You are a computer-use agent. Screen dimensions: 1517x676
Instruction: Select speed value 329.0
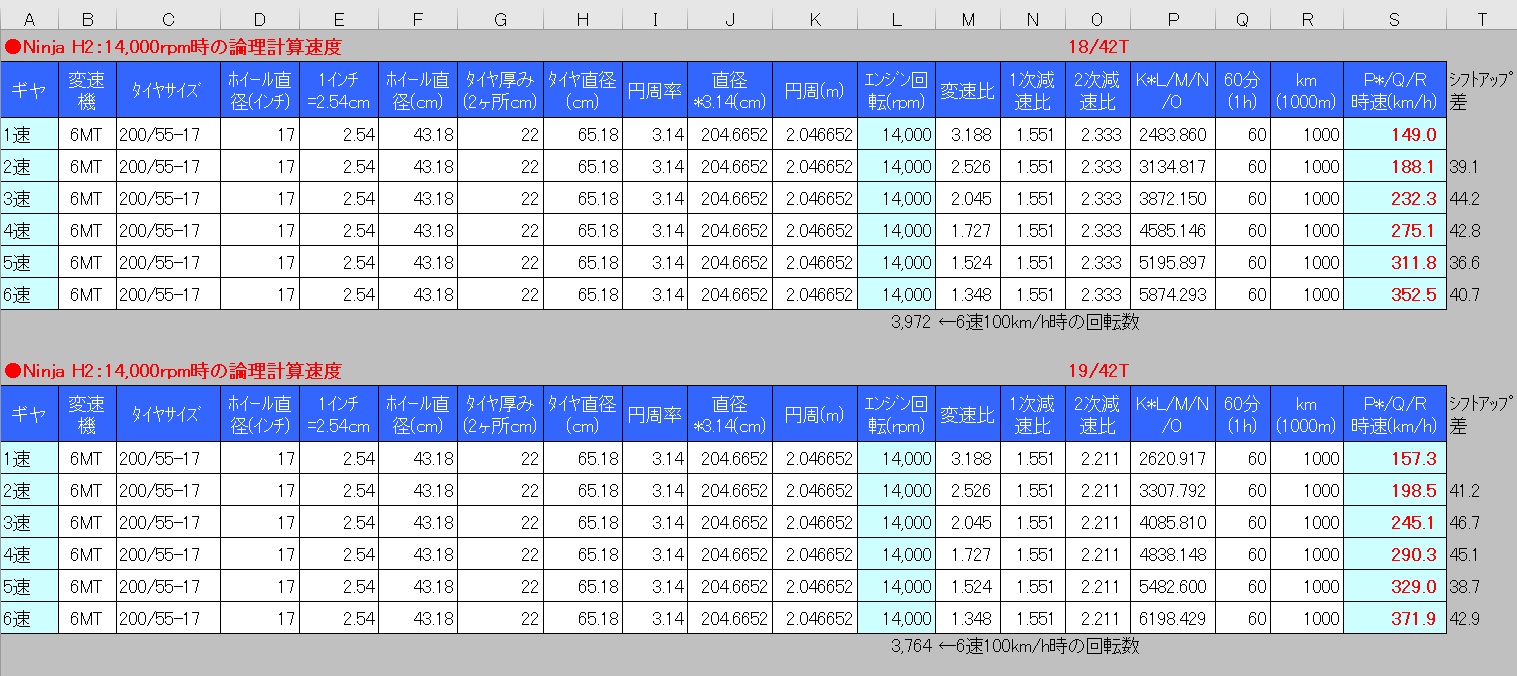point(1395,586)
